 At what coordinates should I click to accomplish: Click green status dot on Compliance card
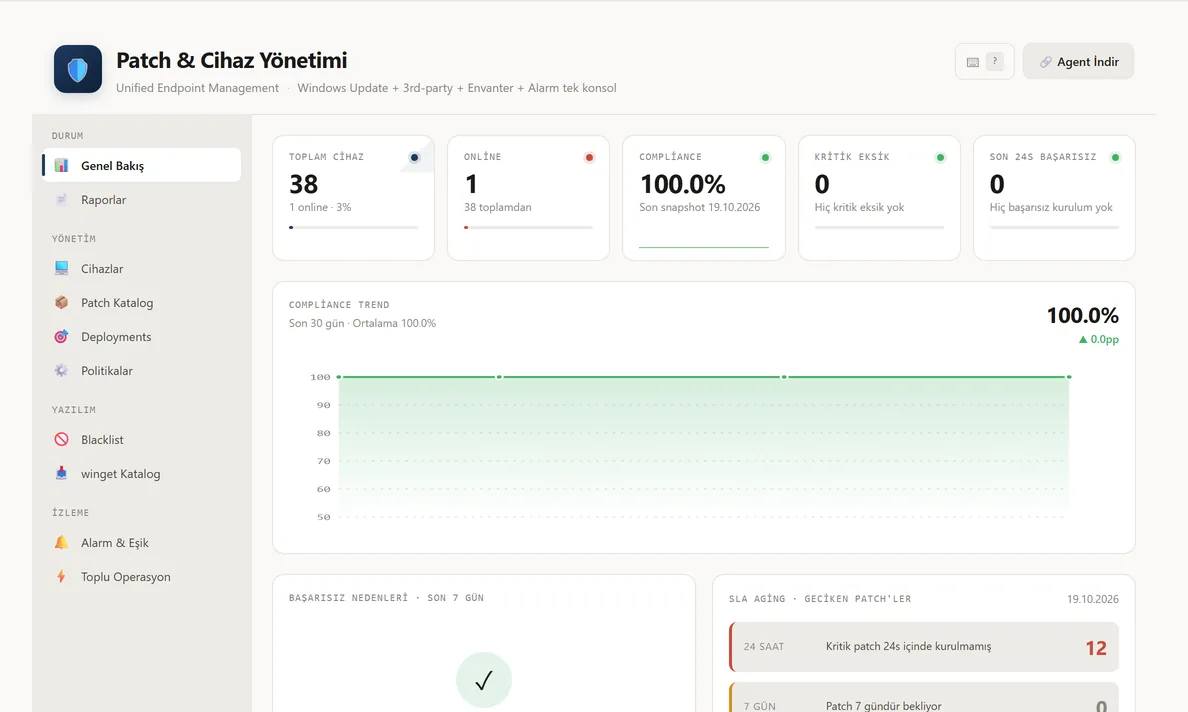coord(765,158)
